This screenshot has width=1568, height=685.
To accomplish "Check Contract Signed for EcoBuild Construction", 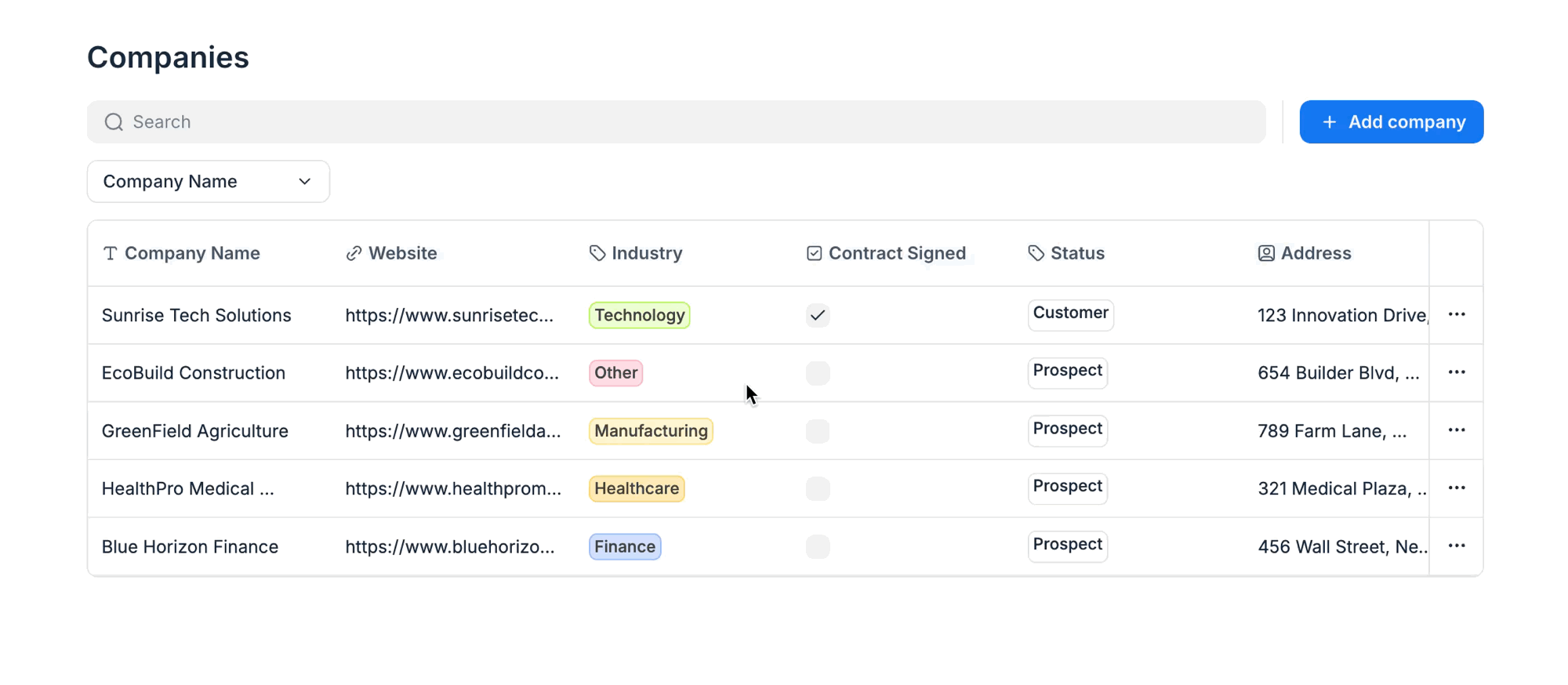I will pyautogui.click(x=818, y=373).
